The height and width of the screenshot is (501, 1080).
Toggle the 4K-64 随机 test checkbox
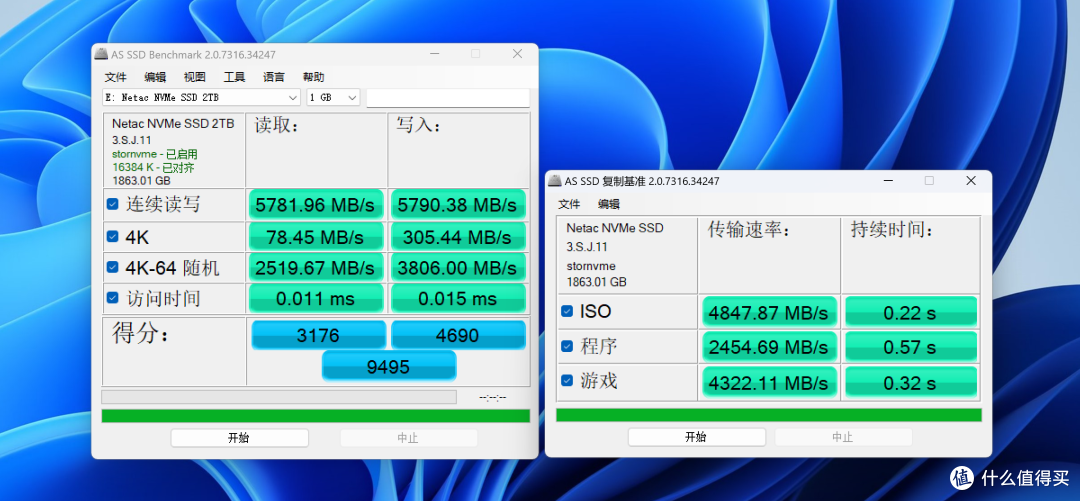coord(113,267)
